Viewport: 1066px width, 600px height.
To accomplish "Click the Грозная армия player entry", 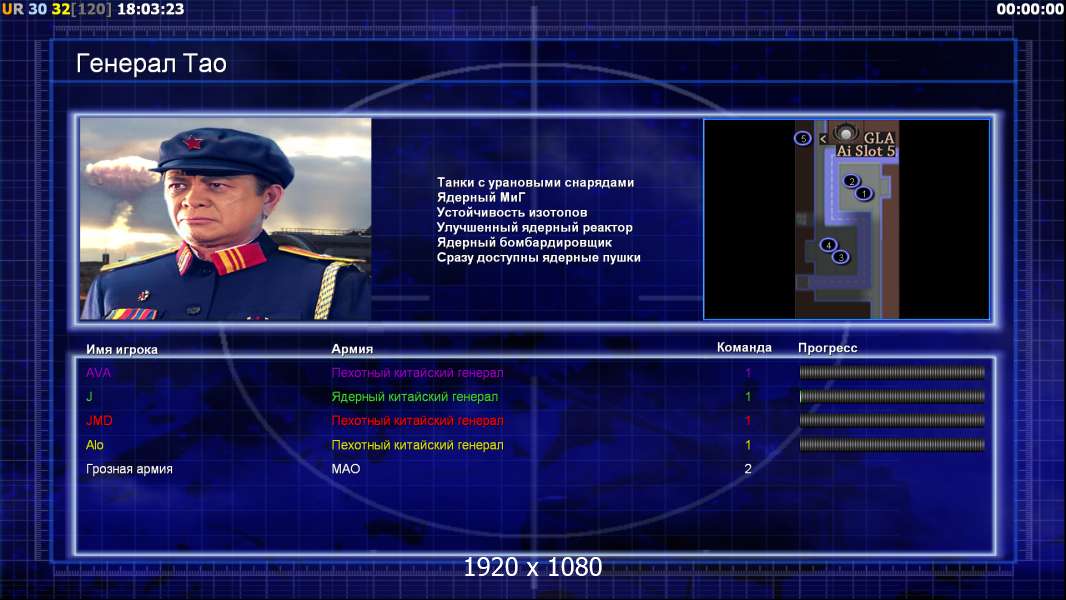I will click(x=129, y=469).
